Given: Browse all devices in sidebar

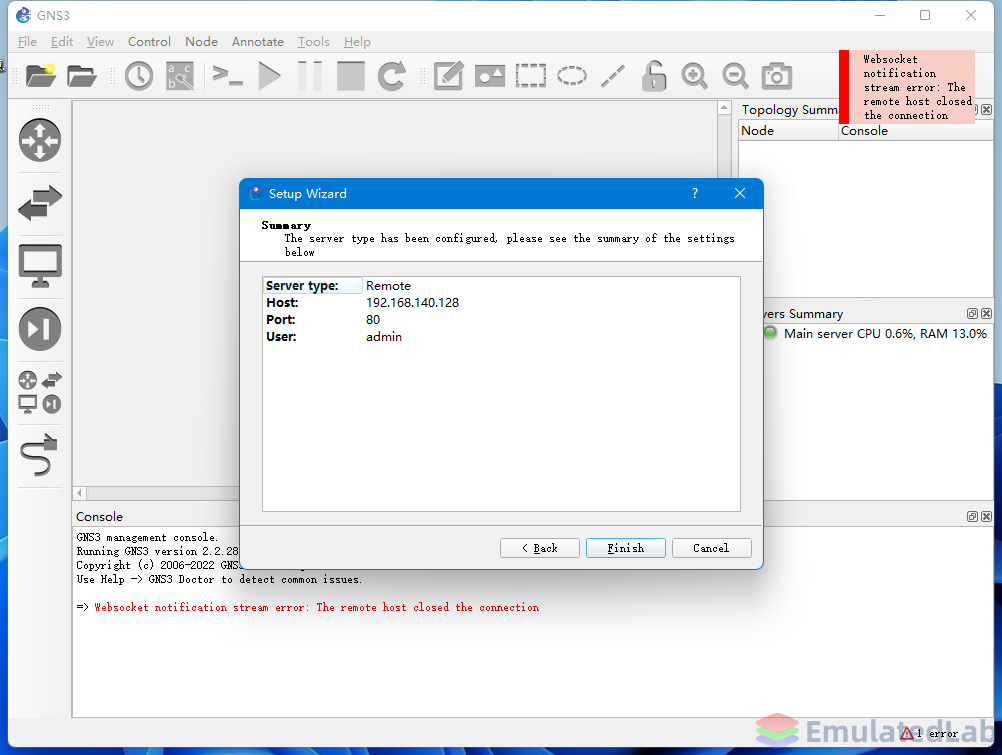Looking at the screenshot, I should pos(40,392).
